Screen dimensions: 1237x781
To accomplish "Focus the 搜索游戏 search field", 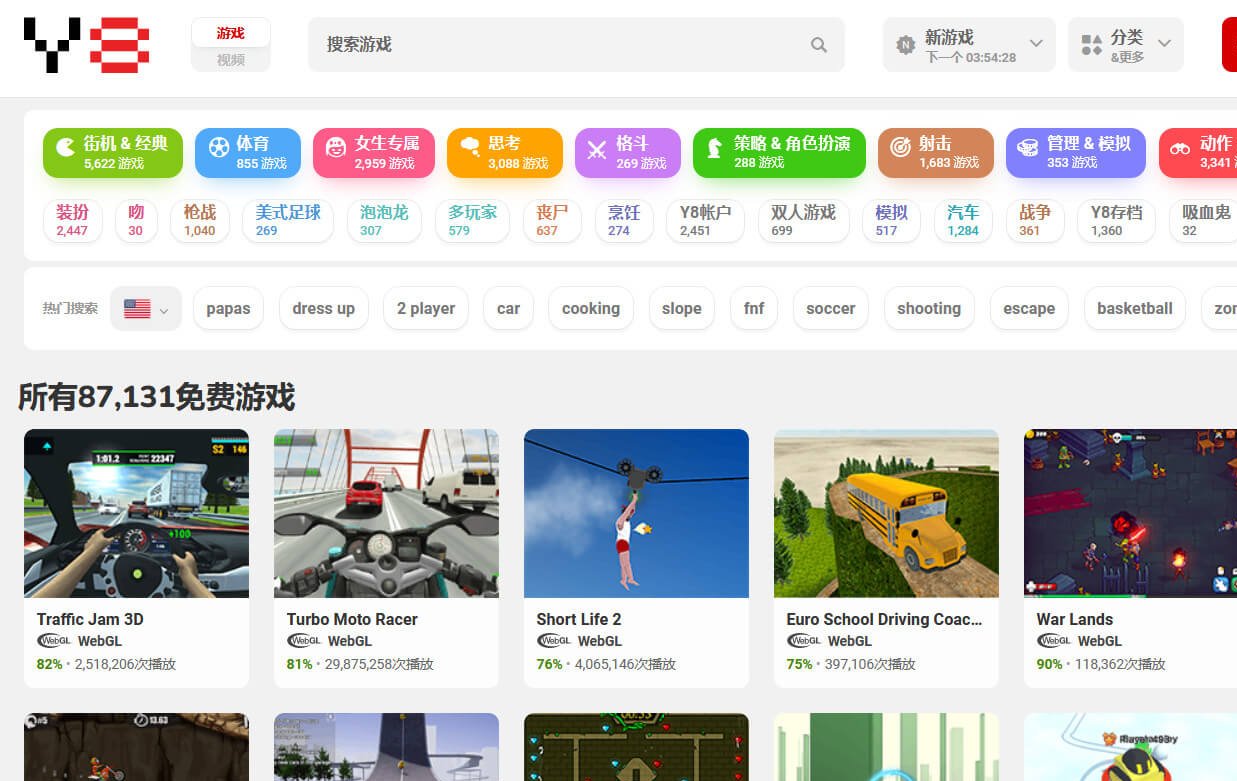I will 576,45.
